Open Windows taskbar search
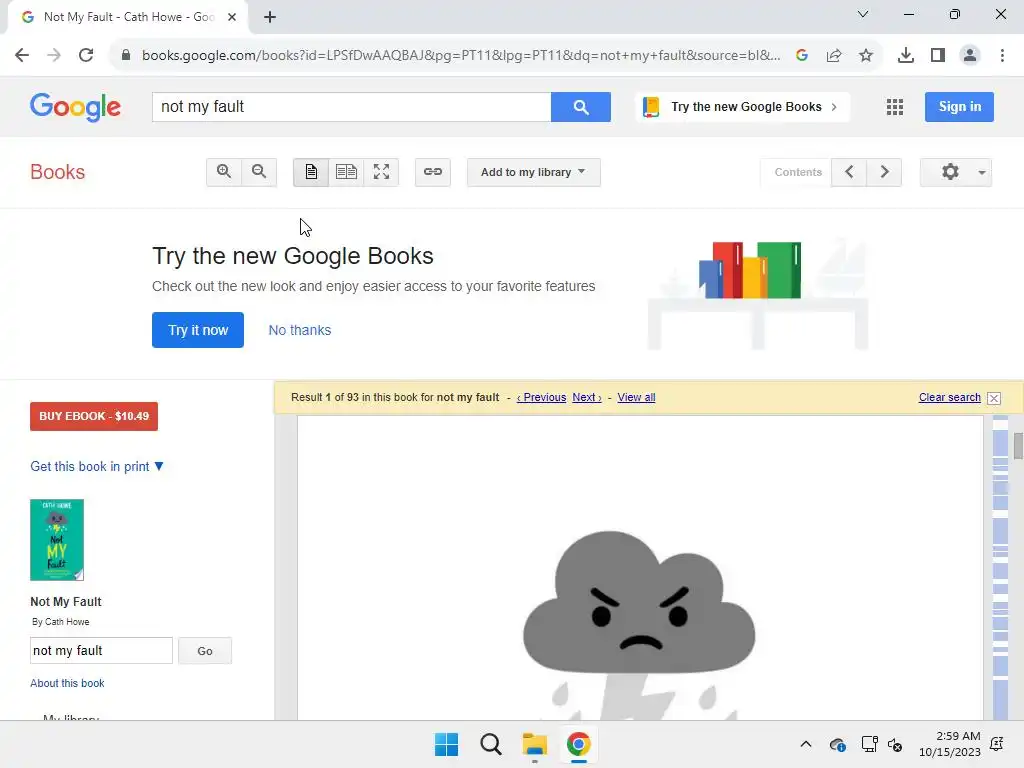This screenshot has width=1024, height=768. tap(490, 744)
